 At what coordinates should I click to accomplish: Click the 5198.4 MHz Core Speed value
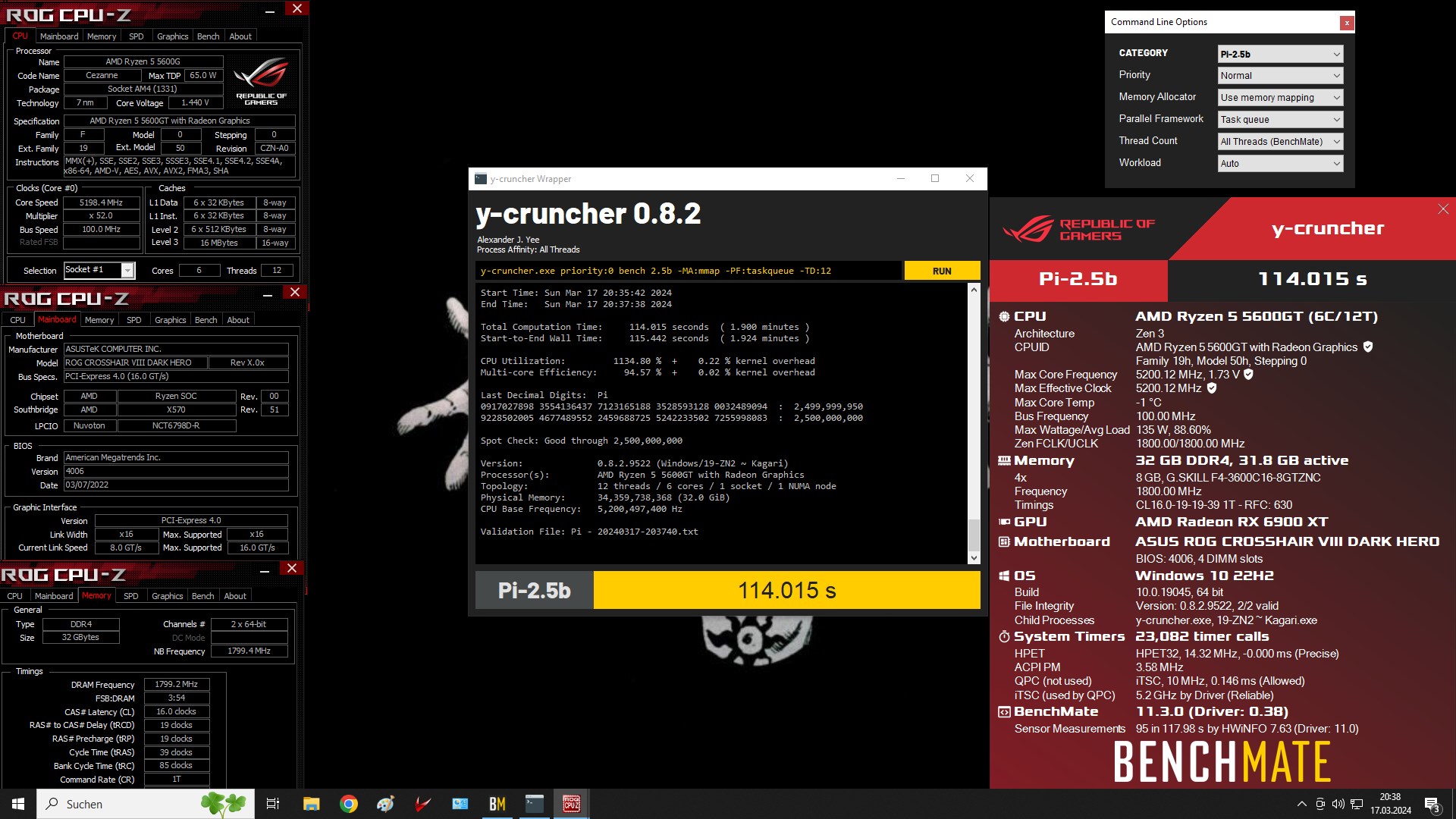click(x=101, y=203)
